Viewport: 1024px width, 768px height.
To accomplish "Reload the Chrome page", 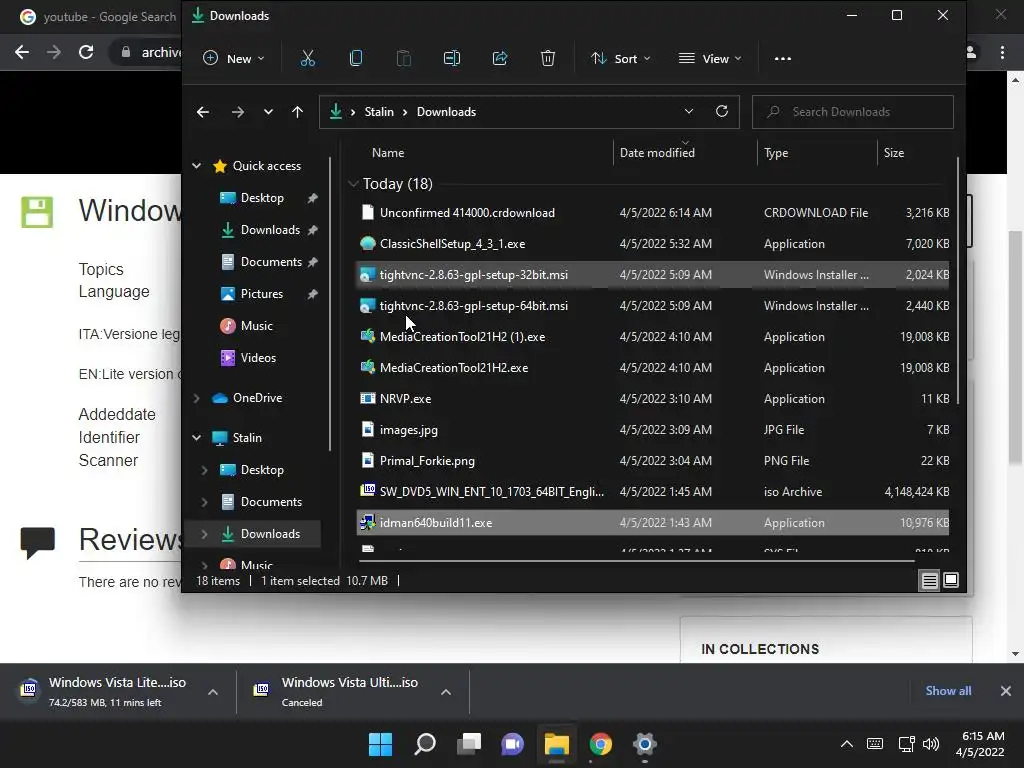I will 86,52.
